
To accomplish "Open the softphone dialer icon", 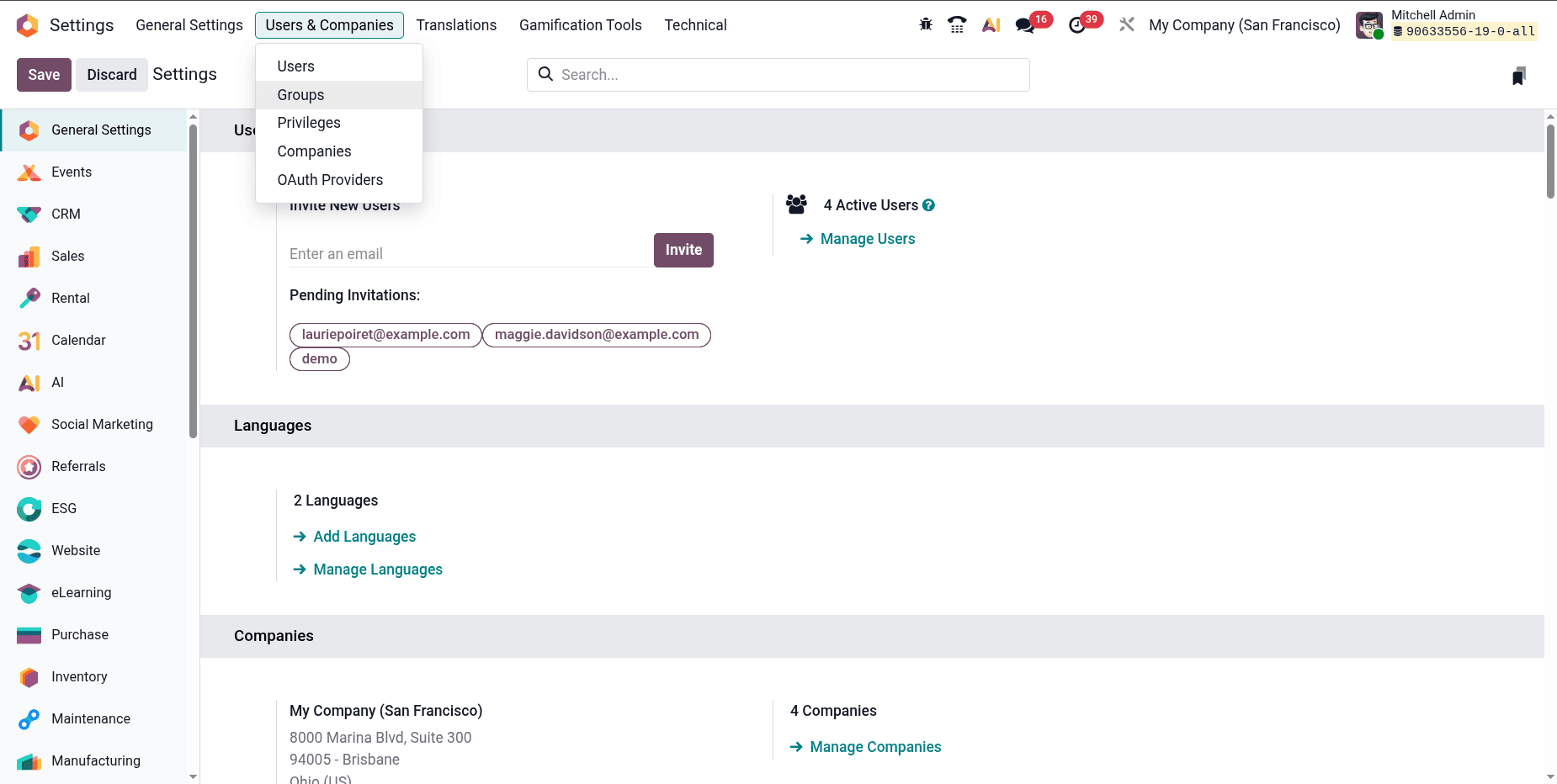I will point(957,24).
